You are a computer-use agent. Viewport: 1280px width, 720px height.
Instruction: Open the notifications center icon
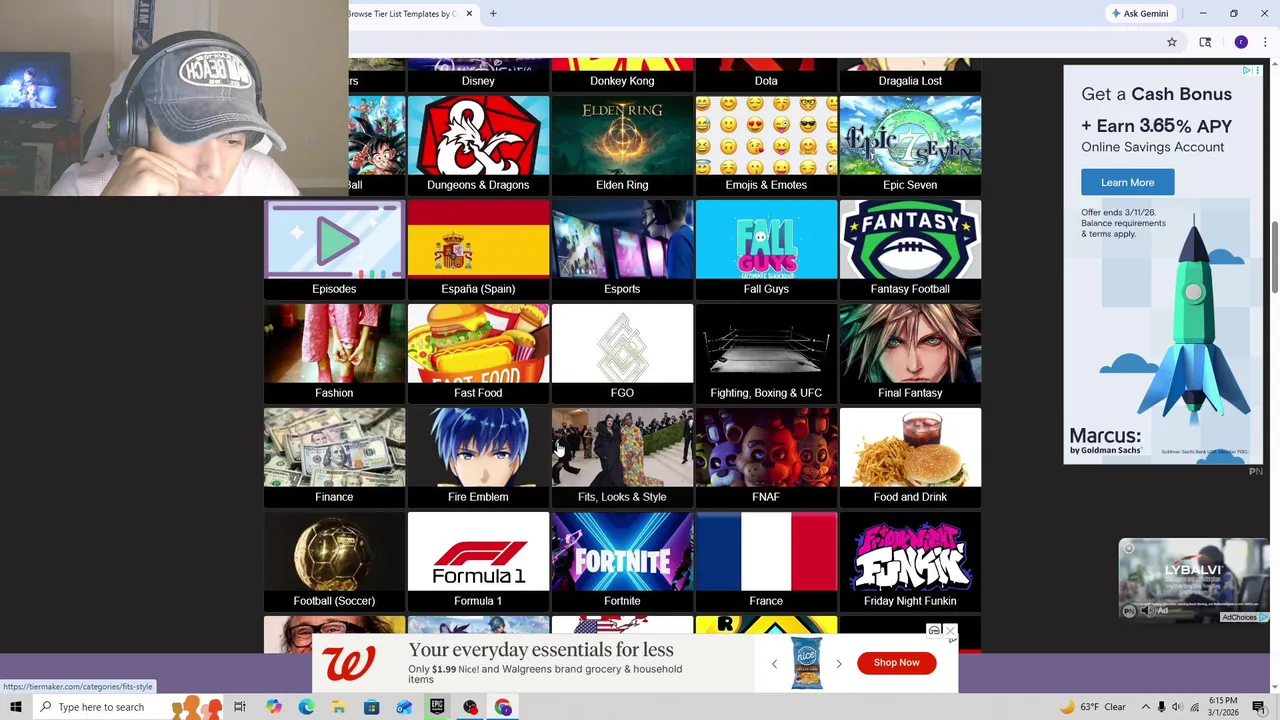[1258, 707]
